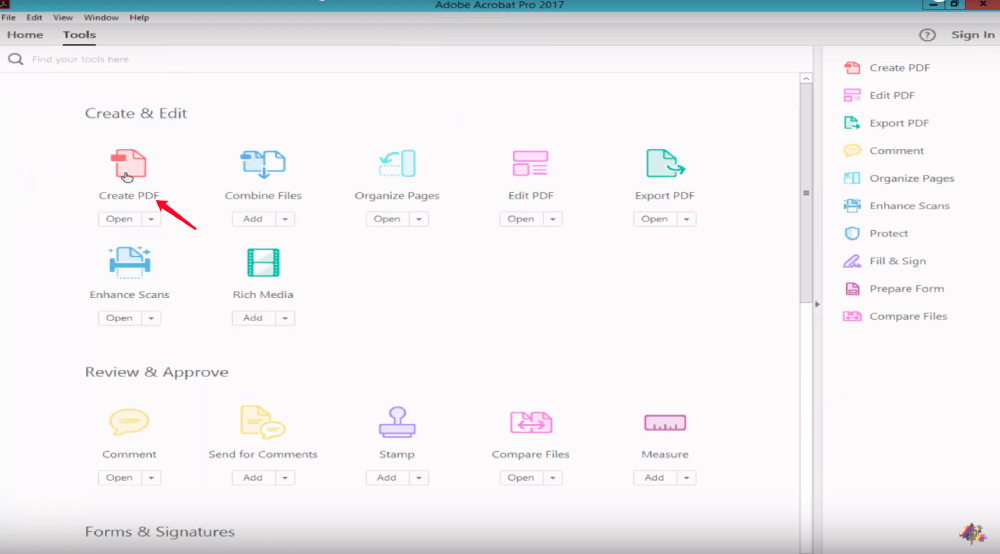This screenshot has height=554, width=1000.
Task: Click the Rich Media film icon
Action: 263,263
